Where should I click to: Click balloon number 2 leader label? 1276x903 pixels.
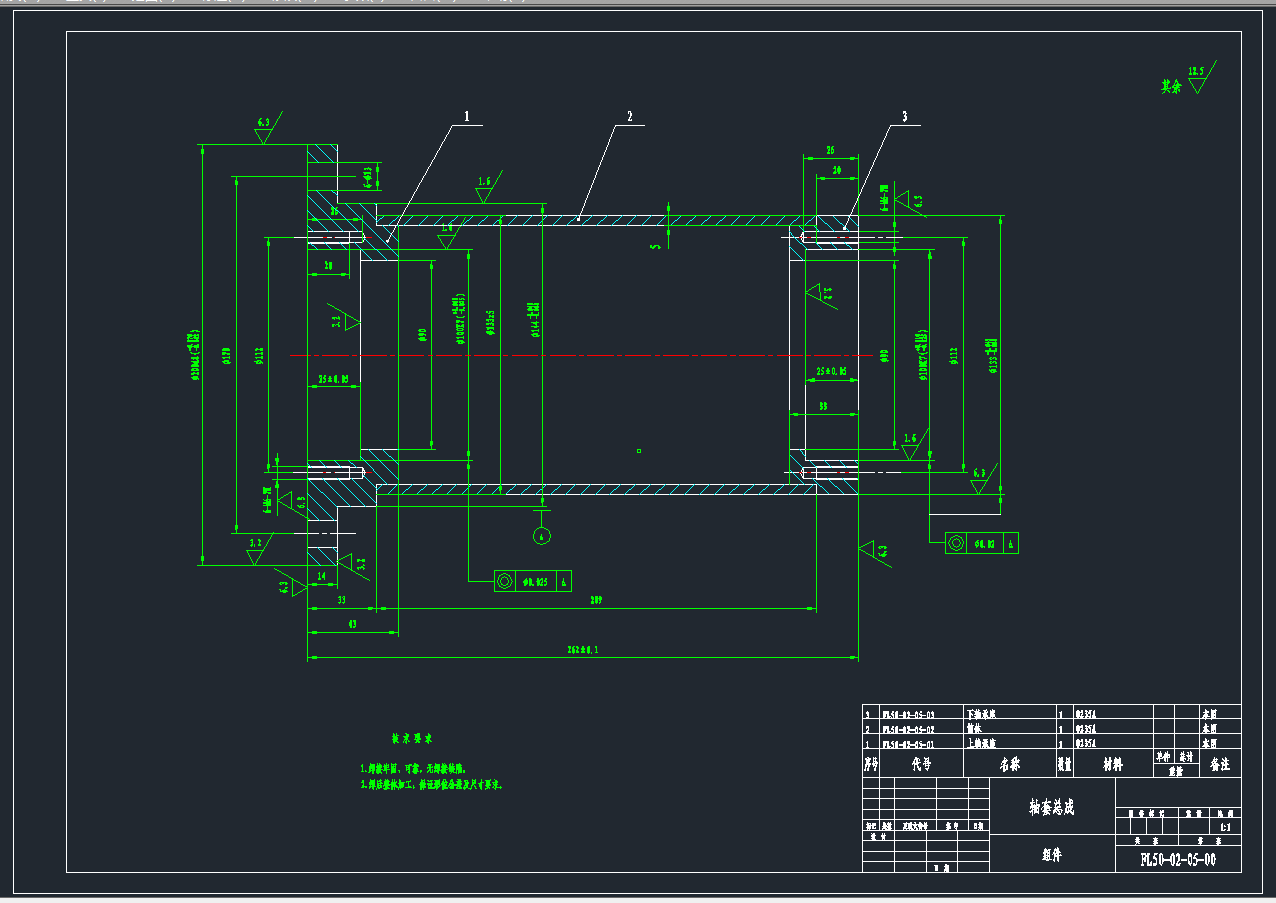[x=629, y=117]
